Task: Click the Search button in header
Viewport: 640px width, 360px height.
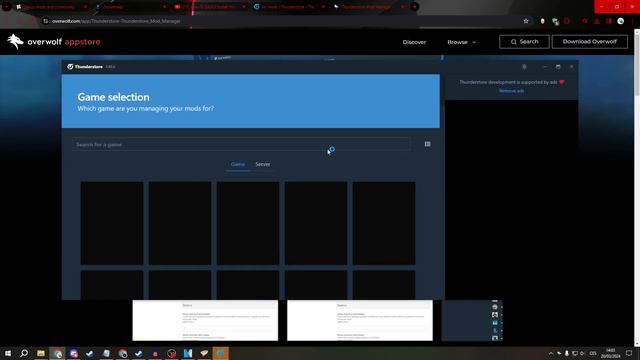Action: point(524,42)
